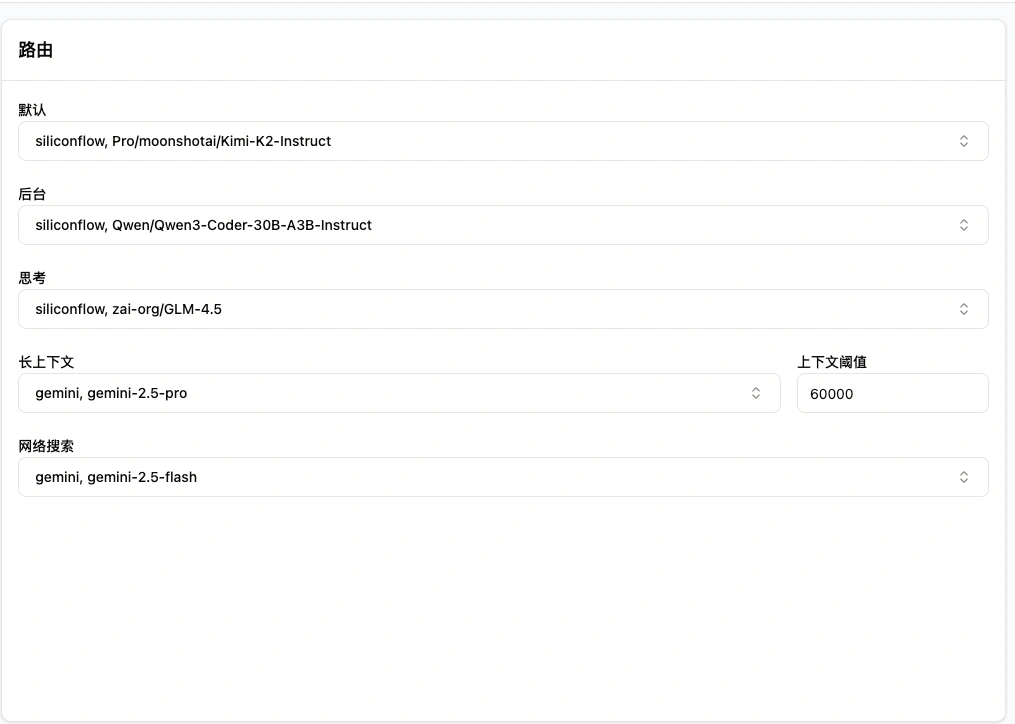This screenshot has width=1015, height=724.
Task: Click the 网络搜索 field label
Action: point(47,446)
